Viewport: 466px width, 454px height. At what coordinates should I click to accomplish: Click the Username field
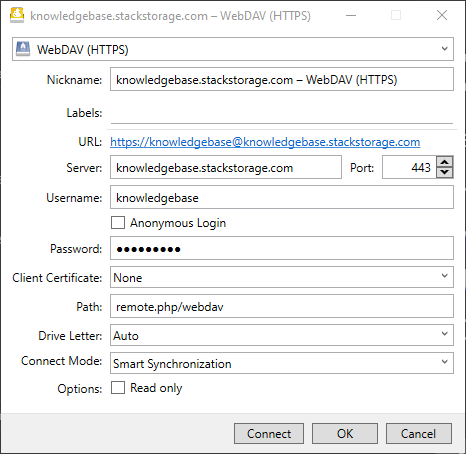coord(282,197)
